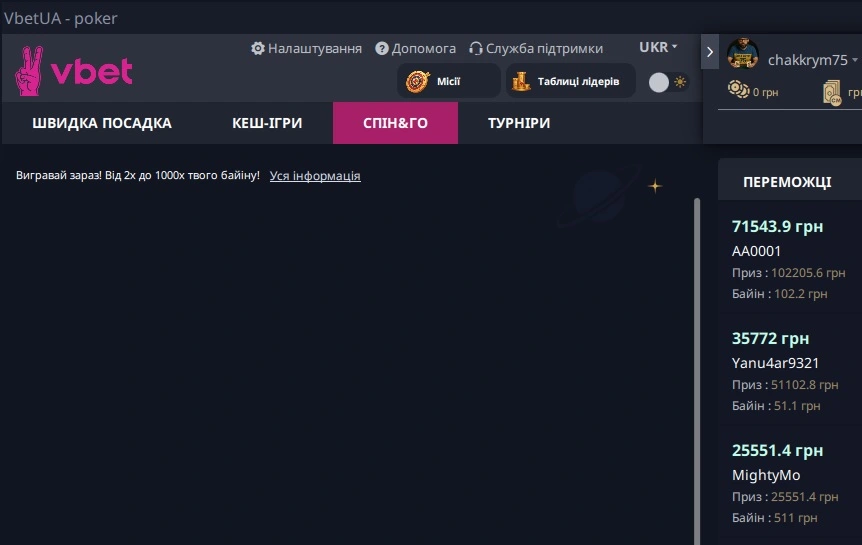Viewport: 862px width, 545px height.
Task: Switch to КЕШ-ІГРИ tab
Action: click(x=267, y=123)
